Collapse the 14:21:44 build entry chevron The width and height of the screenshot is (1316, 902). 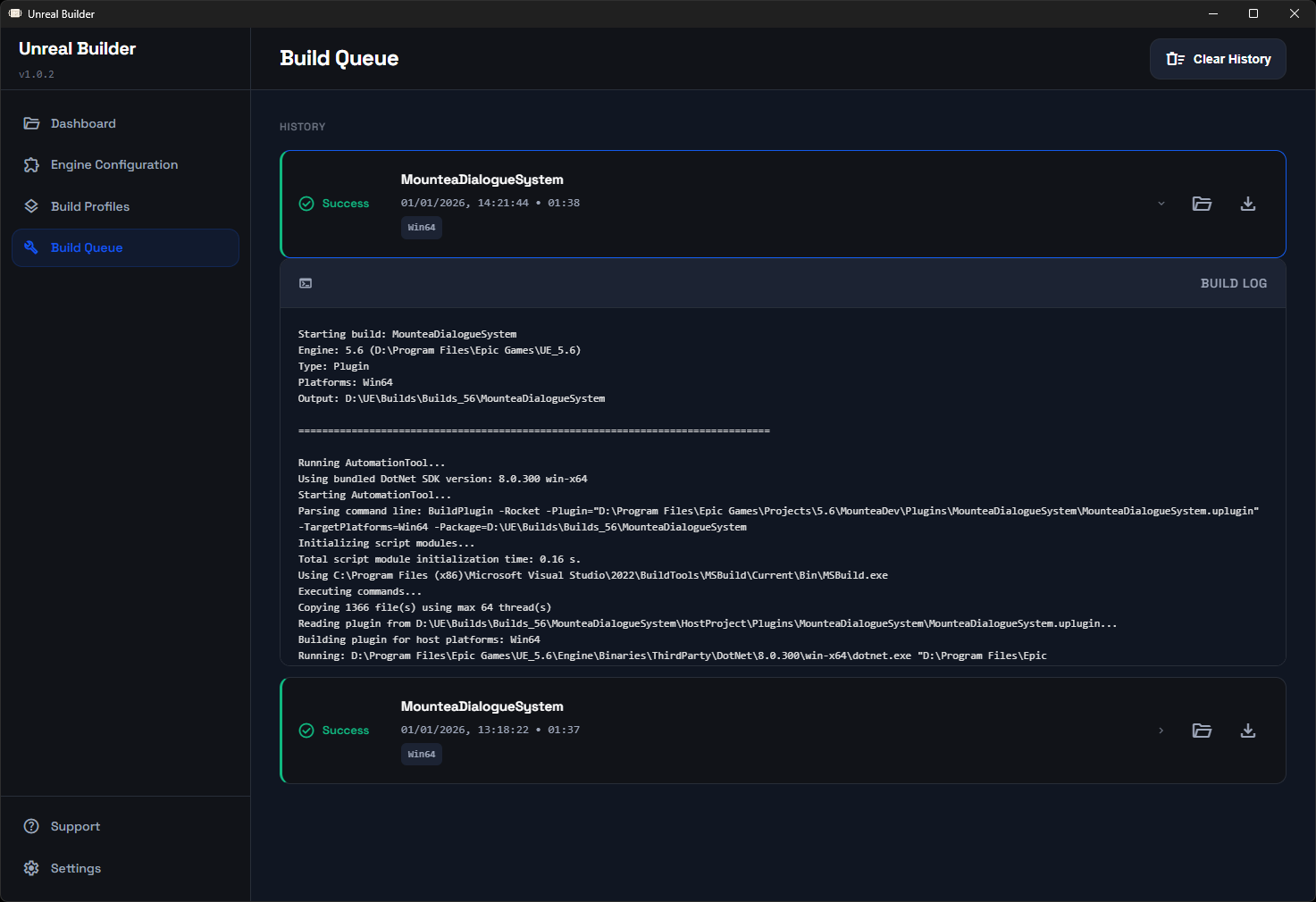click(1161, 204)
